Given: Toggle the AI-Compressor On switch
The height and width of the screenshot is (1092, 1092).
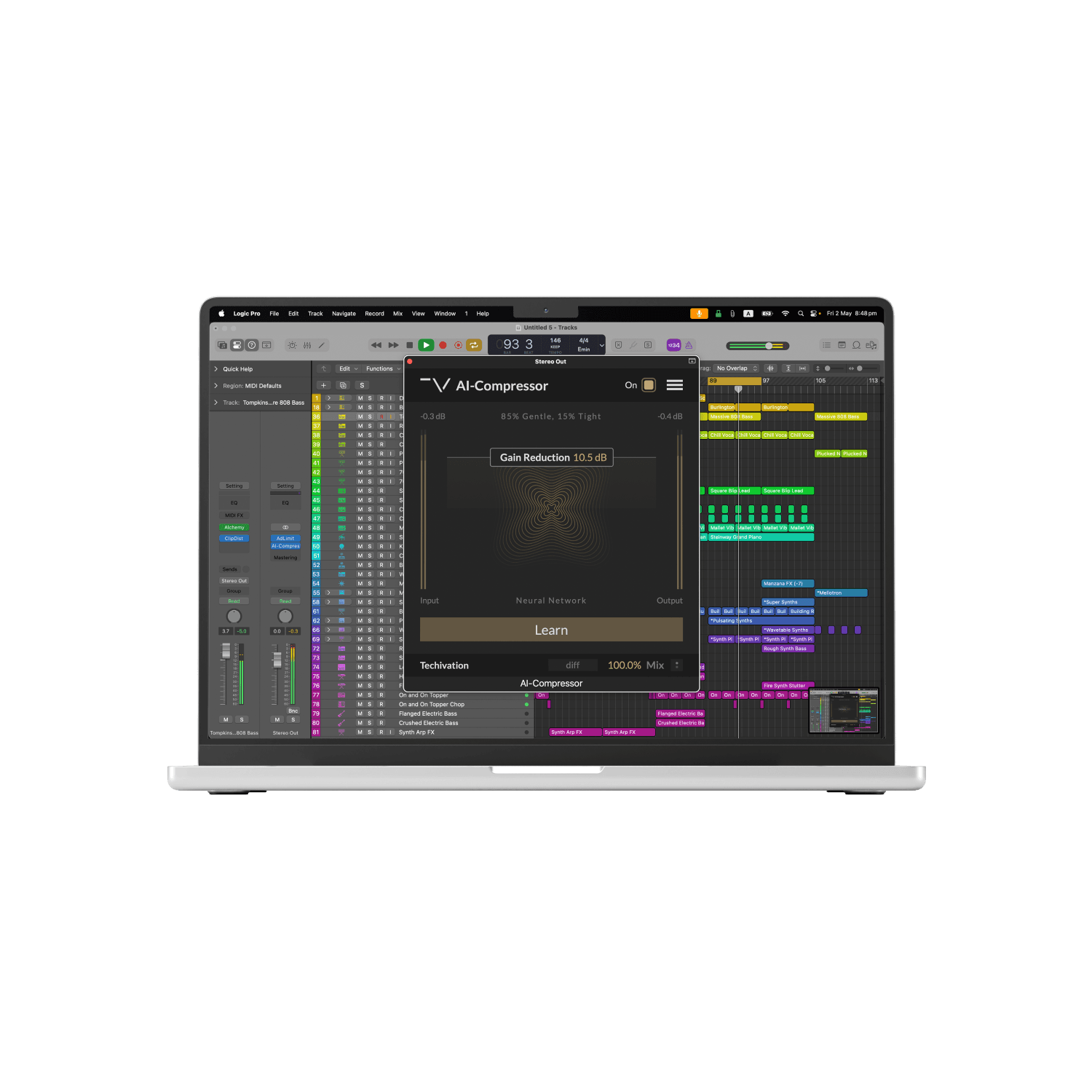Looking at the screenshot, I should [649, 385].
